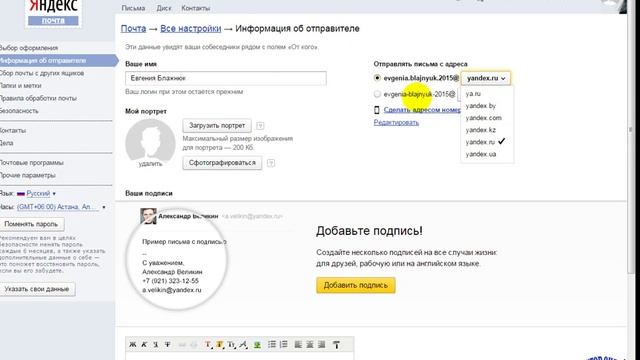Open the text color picker
This screenshot has width=640, height=360.
point(208,344)
